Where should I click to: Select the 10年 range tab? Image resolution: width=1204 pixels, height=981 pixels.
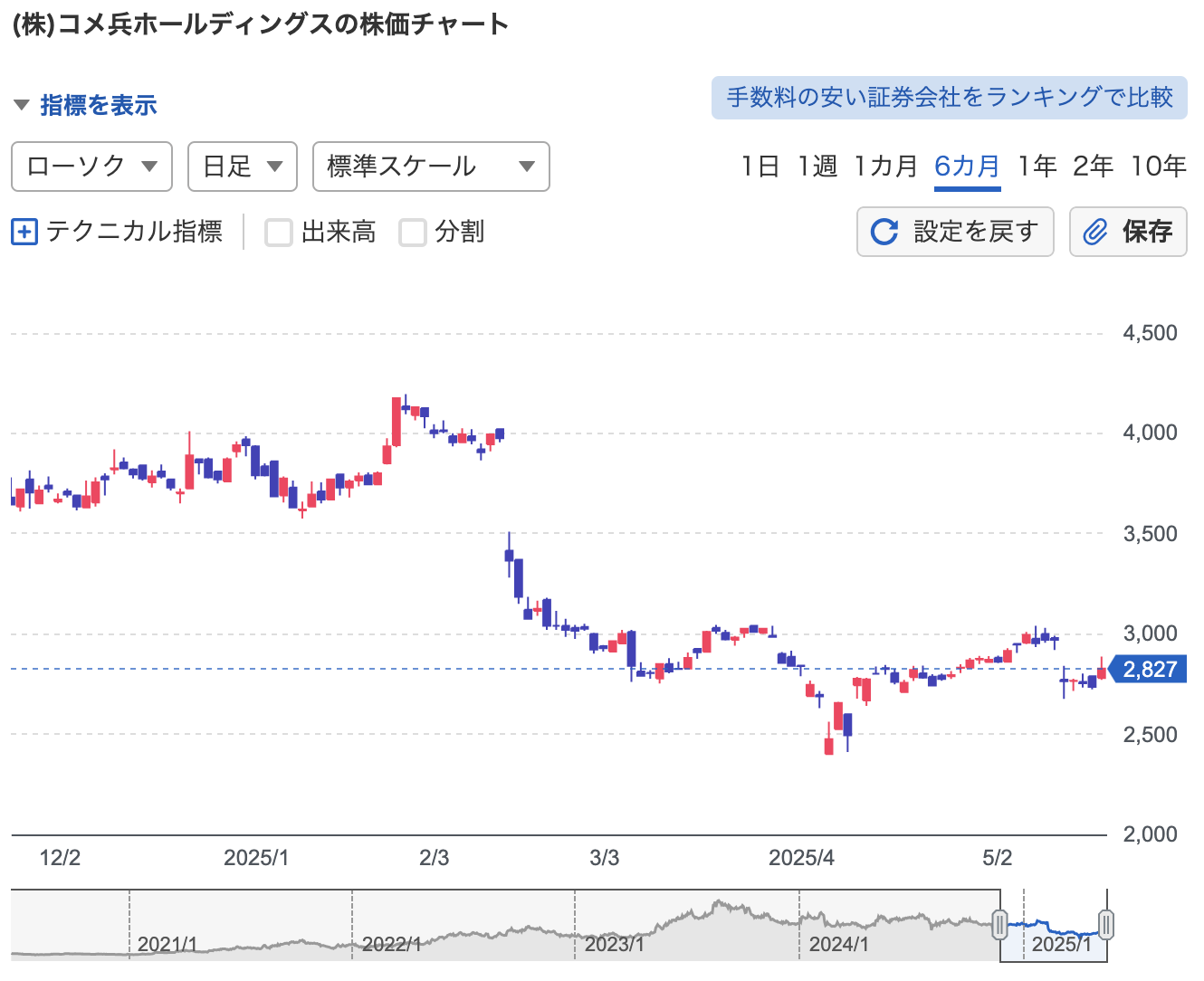(x=1159, y=167)
